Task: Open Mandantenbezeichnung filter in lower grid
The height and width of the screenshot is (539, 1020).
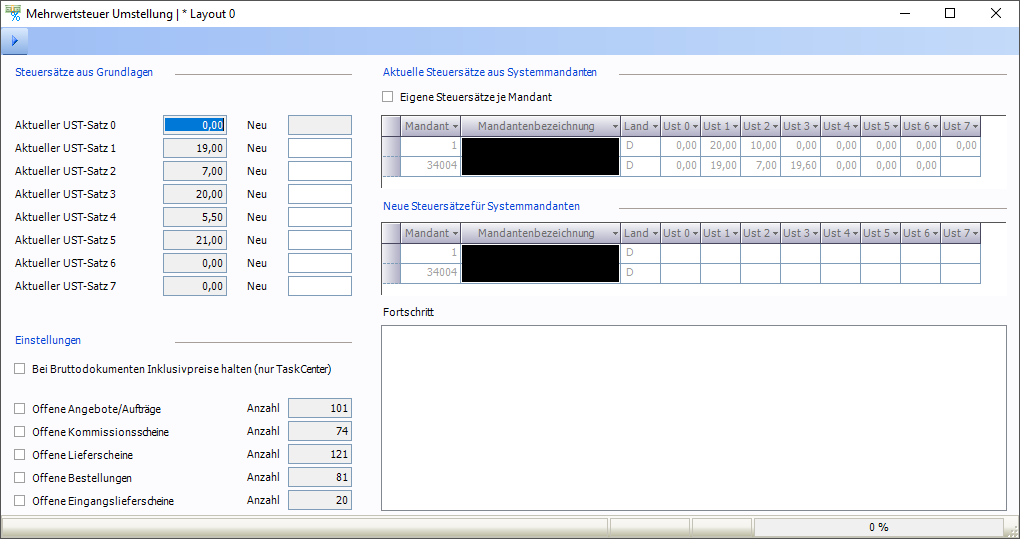Action: (615, 234)
